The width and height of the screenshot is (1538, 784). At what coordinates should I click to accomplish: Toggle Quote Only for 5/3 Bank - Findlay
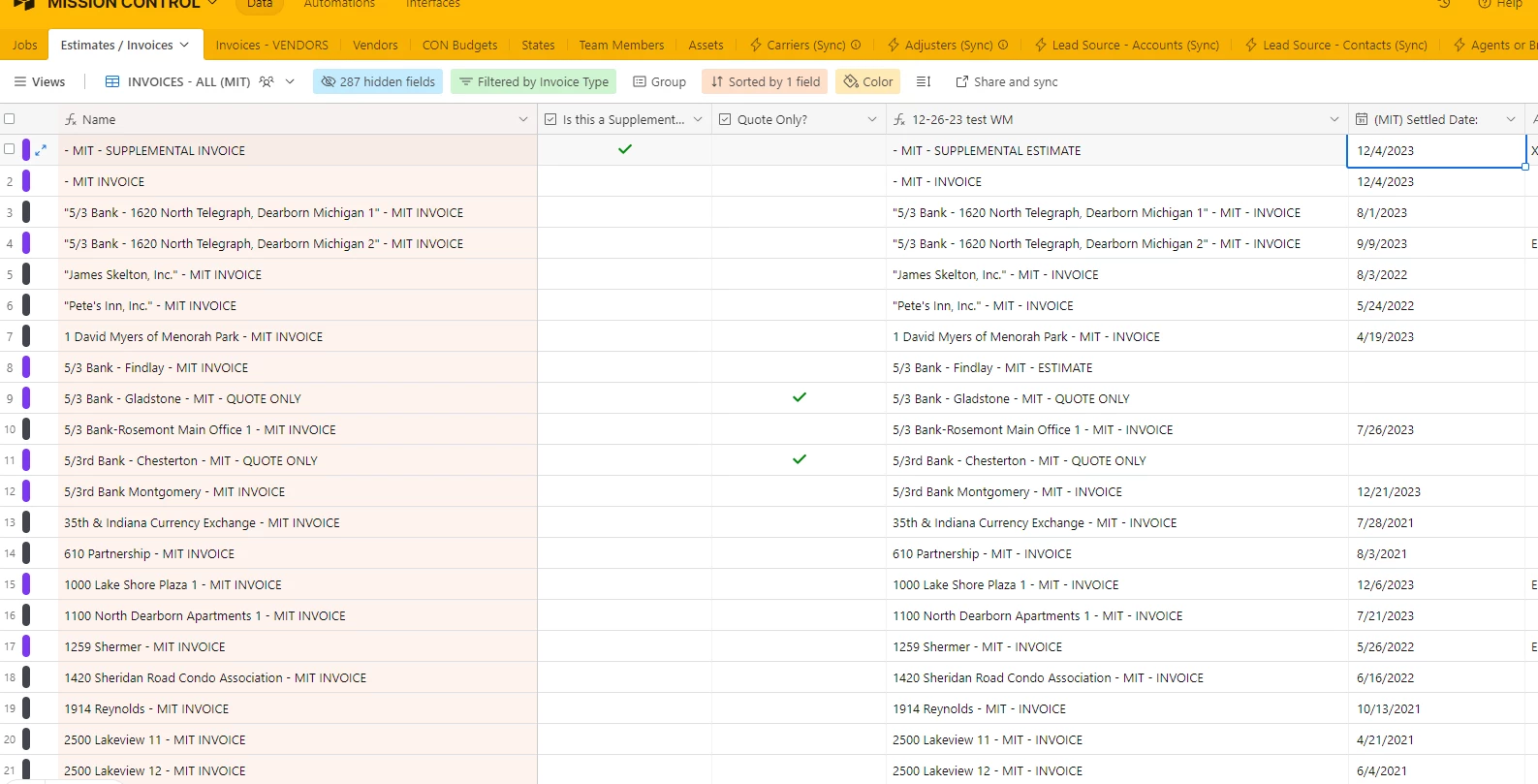[800, 367]
